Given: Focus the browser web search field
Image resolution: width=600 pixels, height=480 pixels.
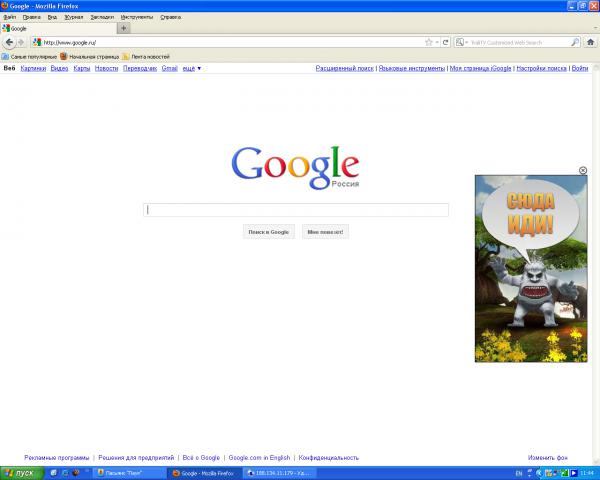Looking at the screenshot, I should tap(519, 42).
